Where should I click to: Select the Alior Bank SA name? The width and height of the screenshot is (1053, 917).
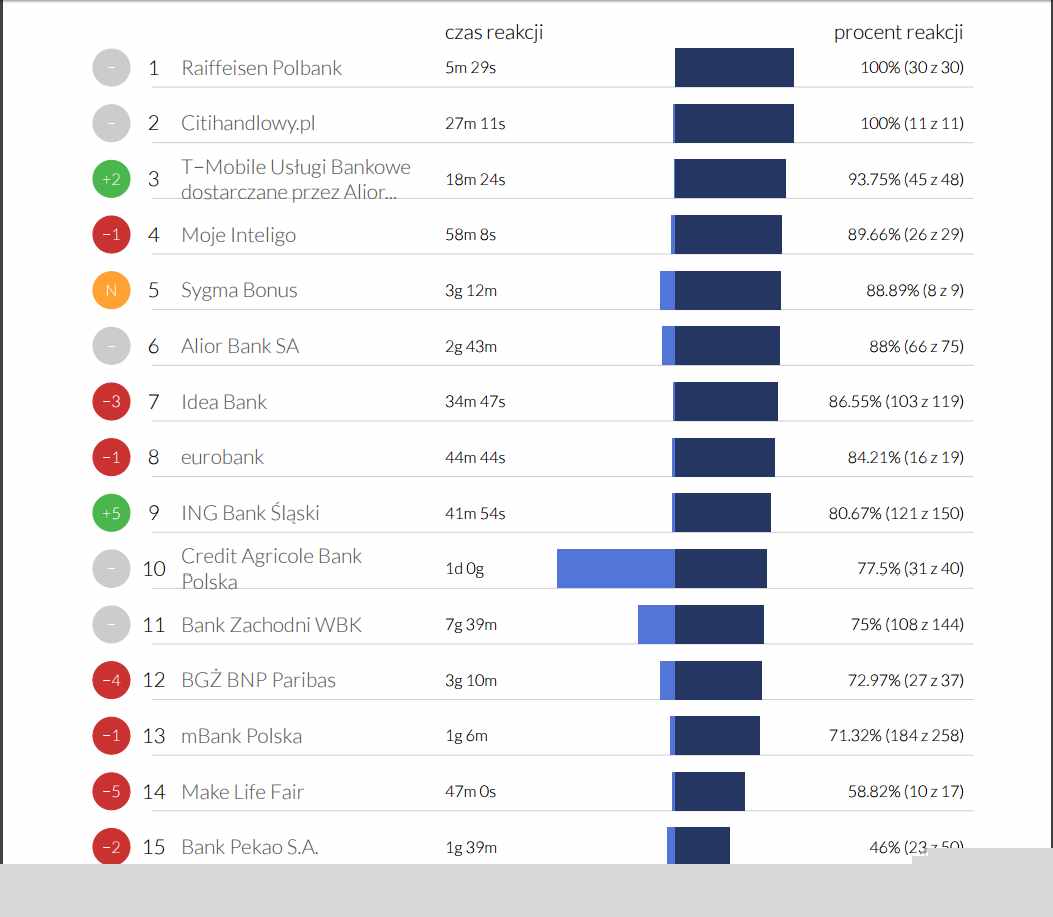[x=240, y=346]
